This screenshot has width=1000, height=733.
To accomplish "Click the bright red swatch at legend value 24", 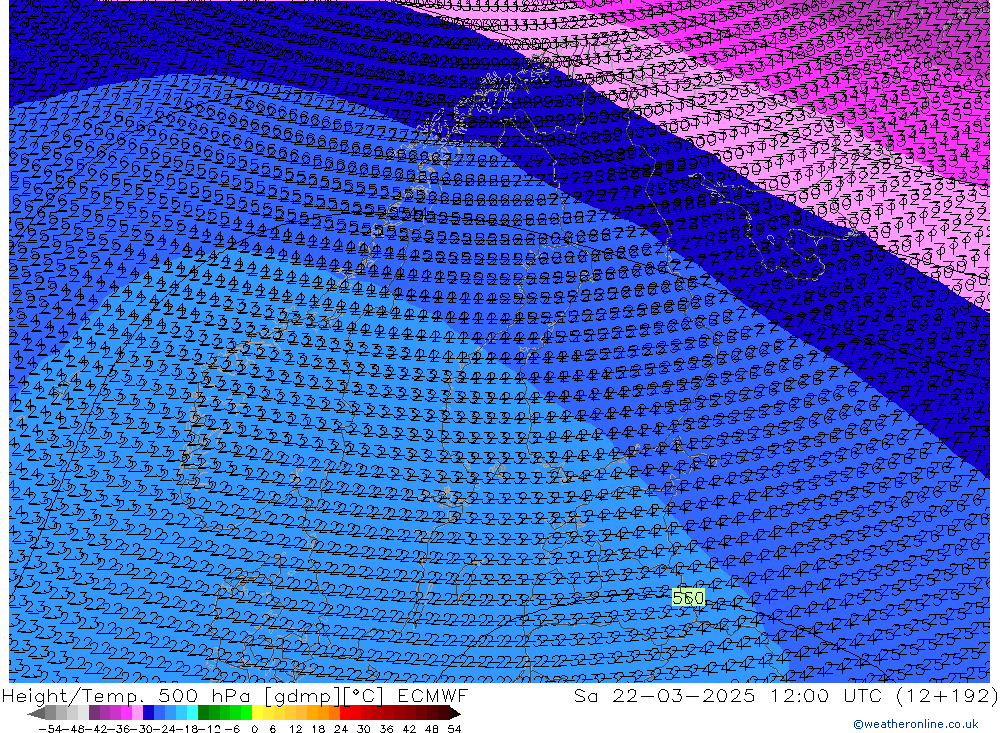I will pyautogui.click(x=345, y=713).
